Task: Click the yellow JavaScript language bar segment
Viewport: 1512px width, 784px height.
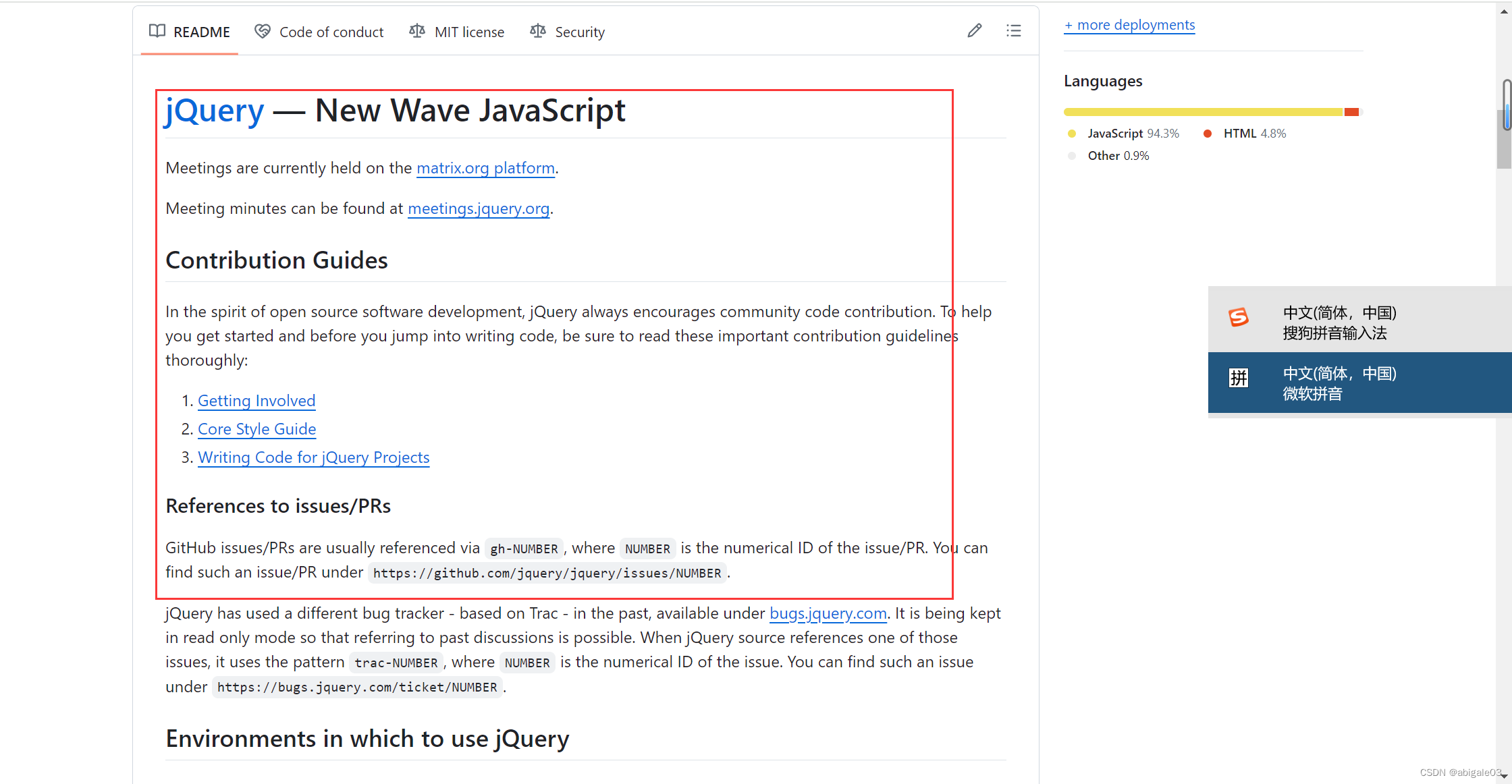Action: (x=1203, y=112)
